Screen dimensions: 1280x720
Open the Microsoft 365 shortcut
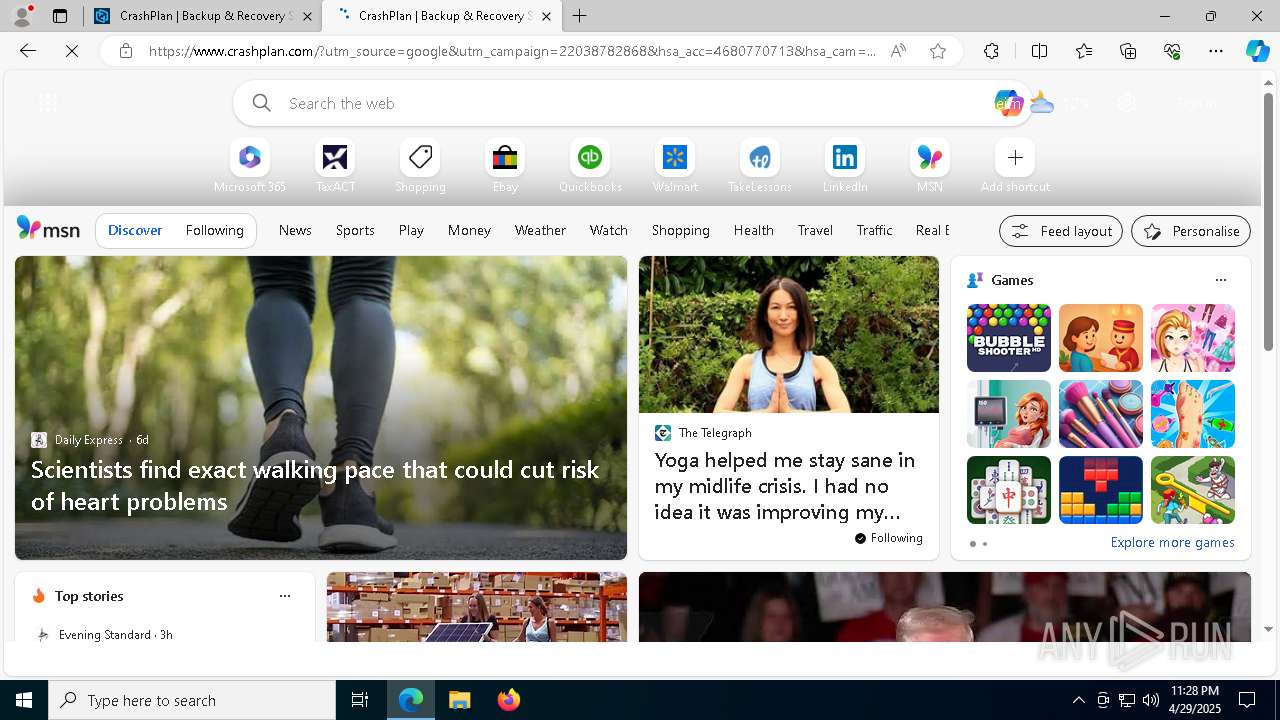click(250, 166)
